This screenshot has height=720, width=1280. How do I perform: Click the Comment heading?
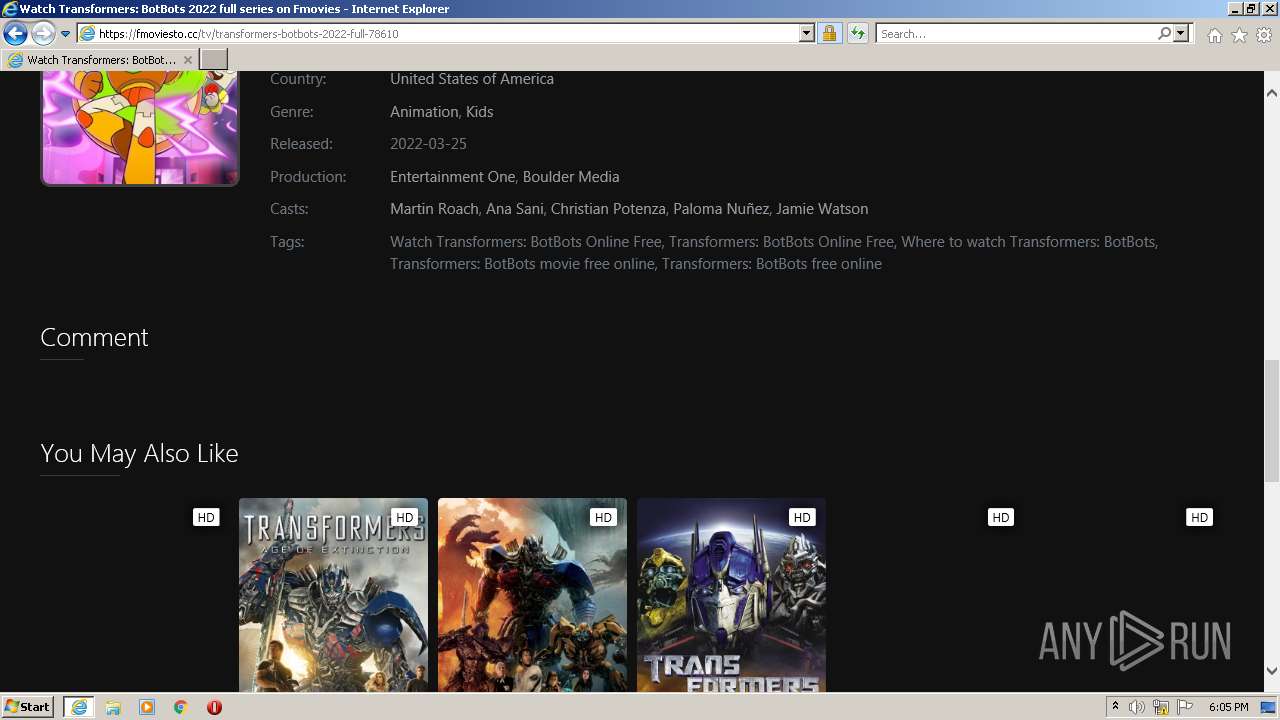94,338
